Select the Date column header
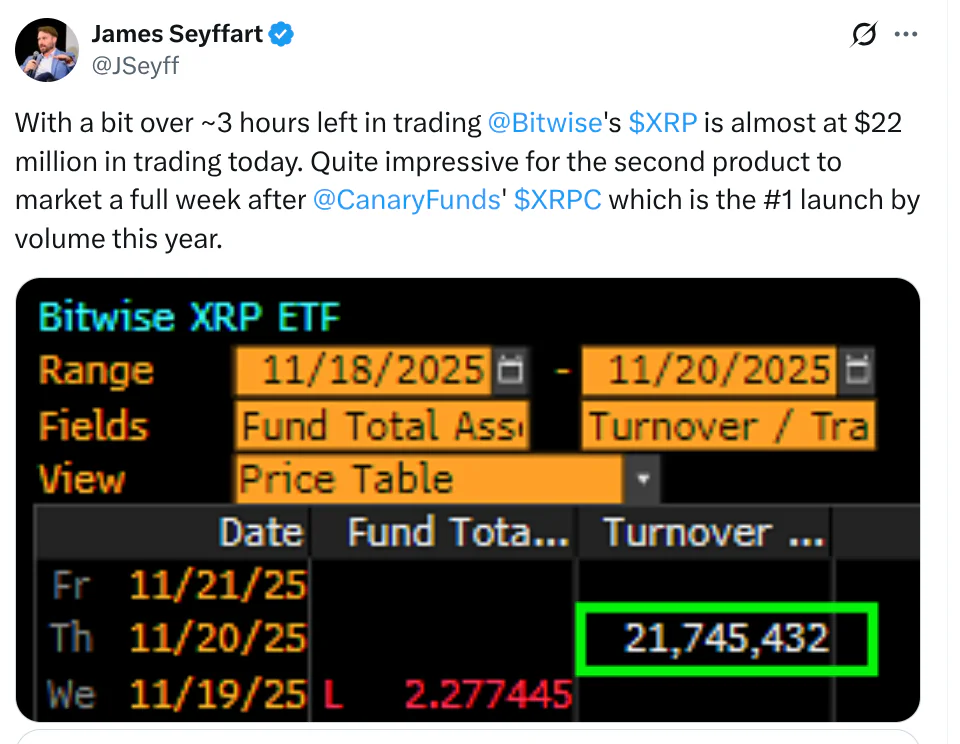960x744 pixels. (260, 533)
